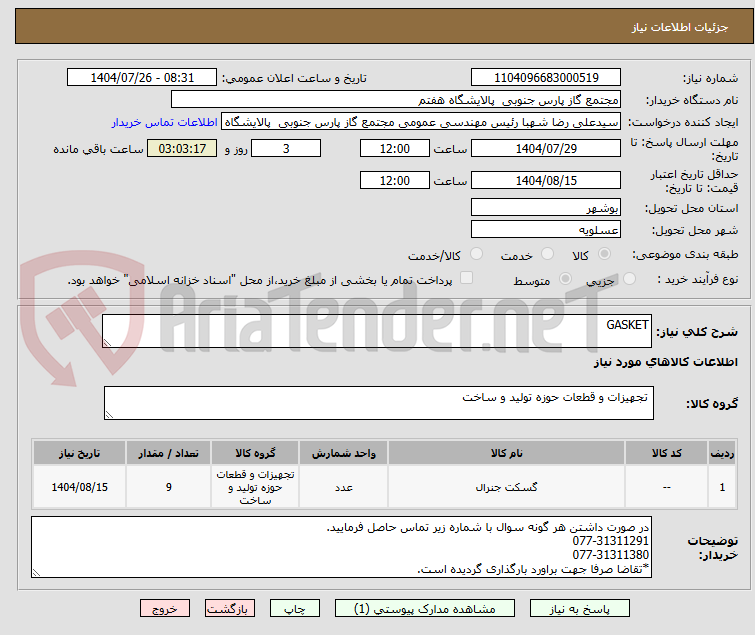Click the response deadline date 1404/07/29
Screen dimensions: 755x635
tap(546, 148)
